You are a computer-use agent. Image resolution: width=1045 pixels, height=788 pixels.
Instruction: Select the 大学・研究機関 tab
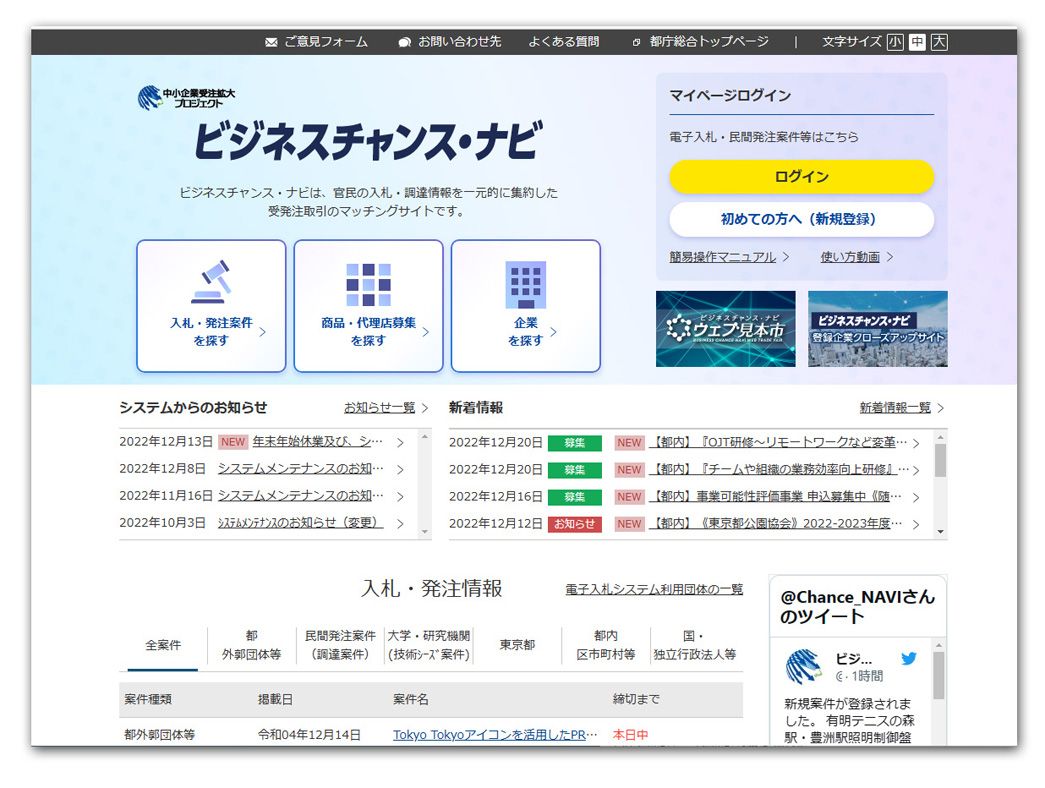tap(428, 645)
